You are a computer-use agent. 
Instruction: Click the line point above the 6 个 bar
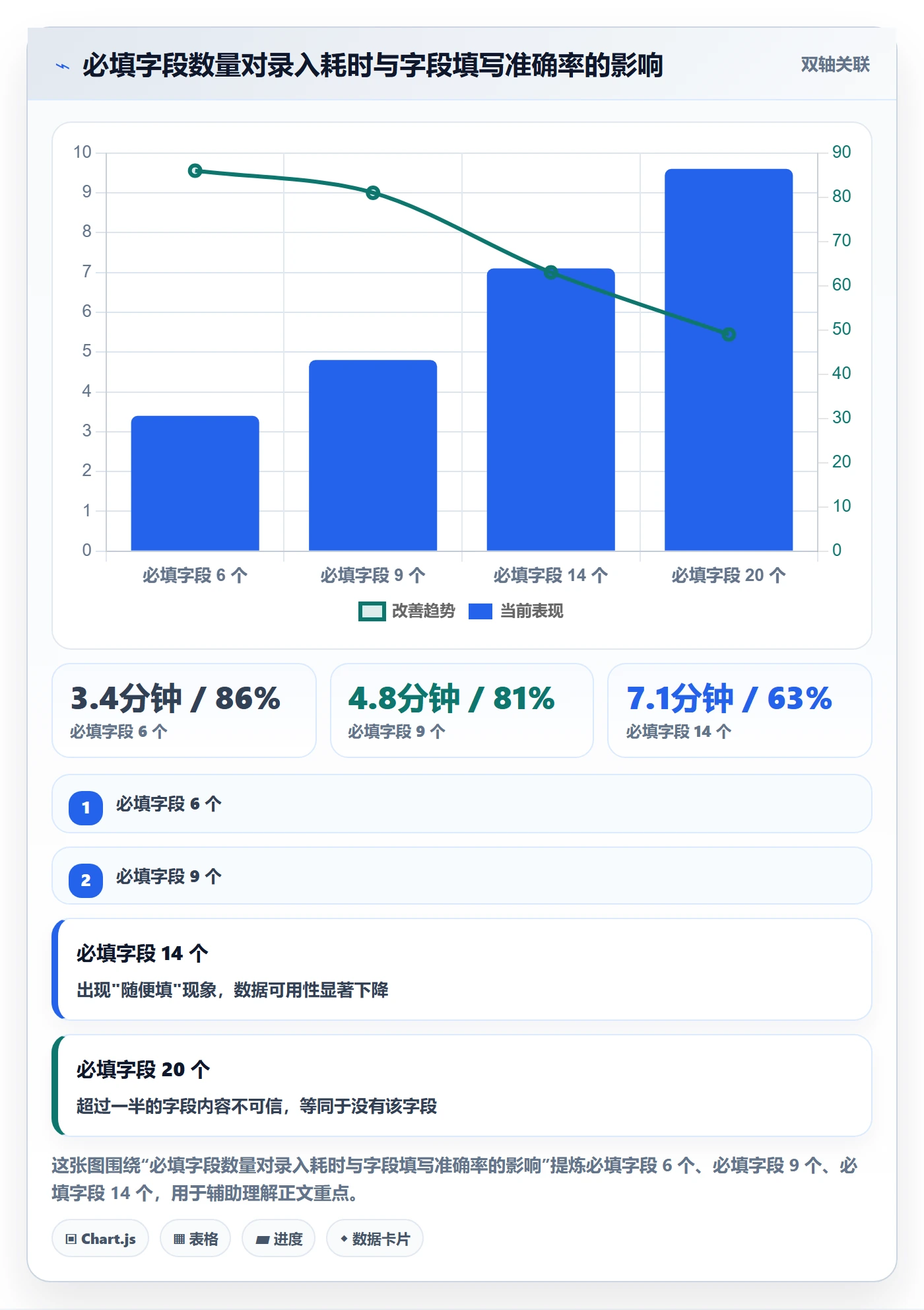195,171
